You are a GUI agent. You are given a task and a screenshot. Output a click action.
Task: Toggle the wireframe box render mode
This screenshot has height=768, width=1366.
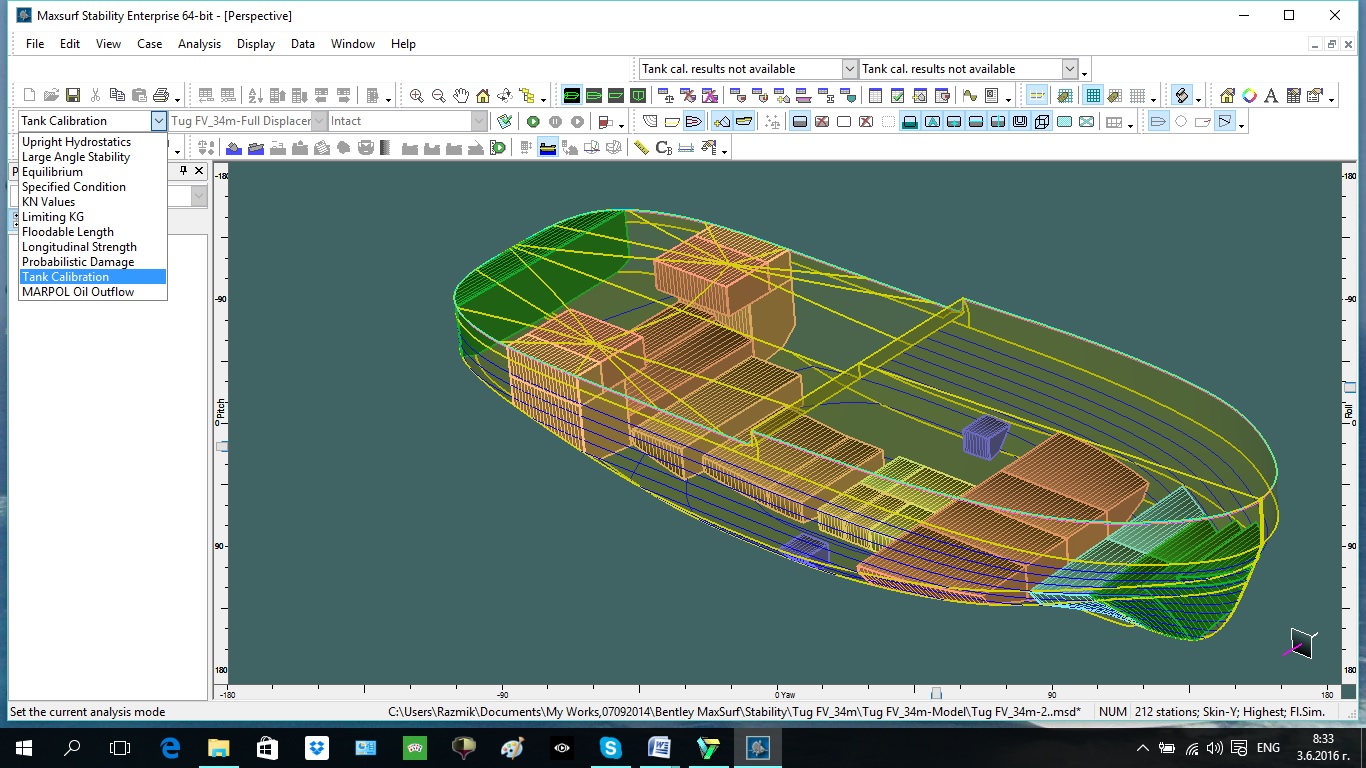pos(1042,122)
